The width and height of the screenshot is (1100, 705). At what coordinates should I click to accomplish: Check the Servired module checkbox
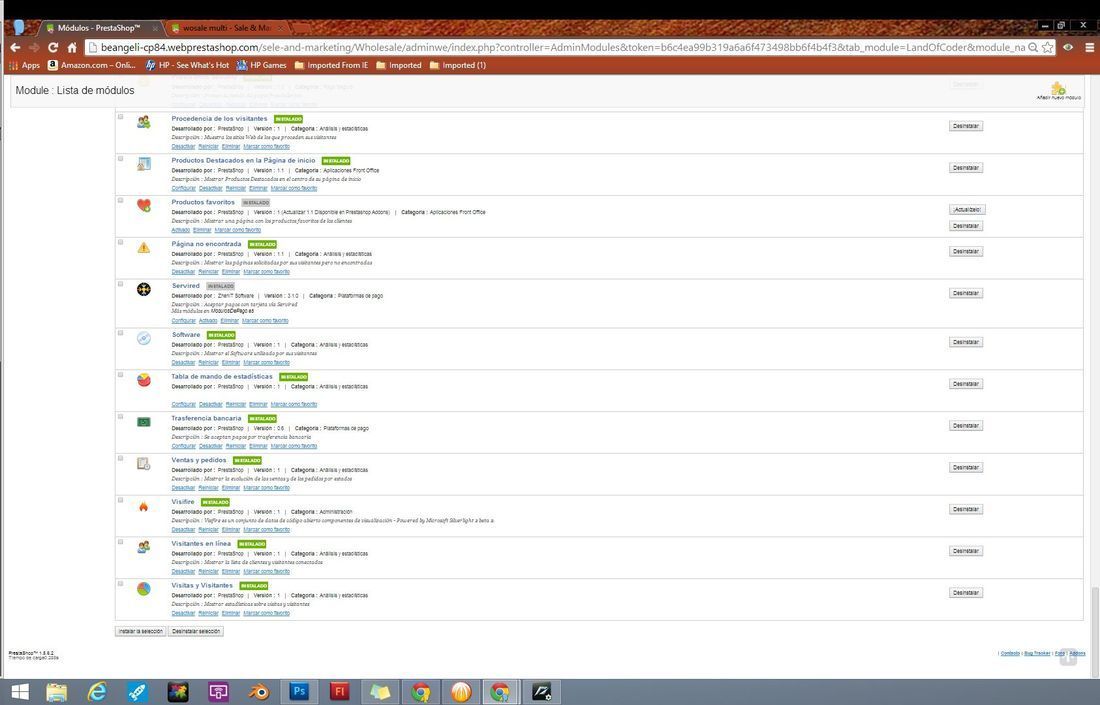click(121, 284)
